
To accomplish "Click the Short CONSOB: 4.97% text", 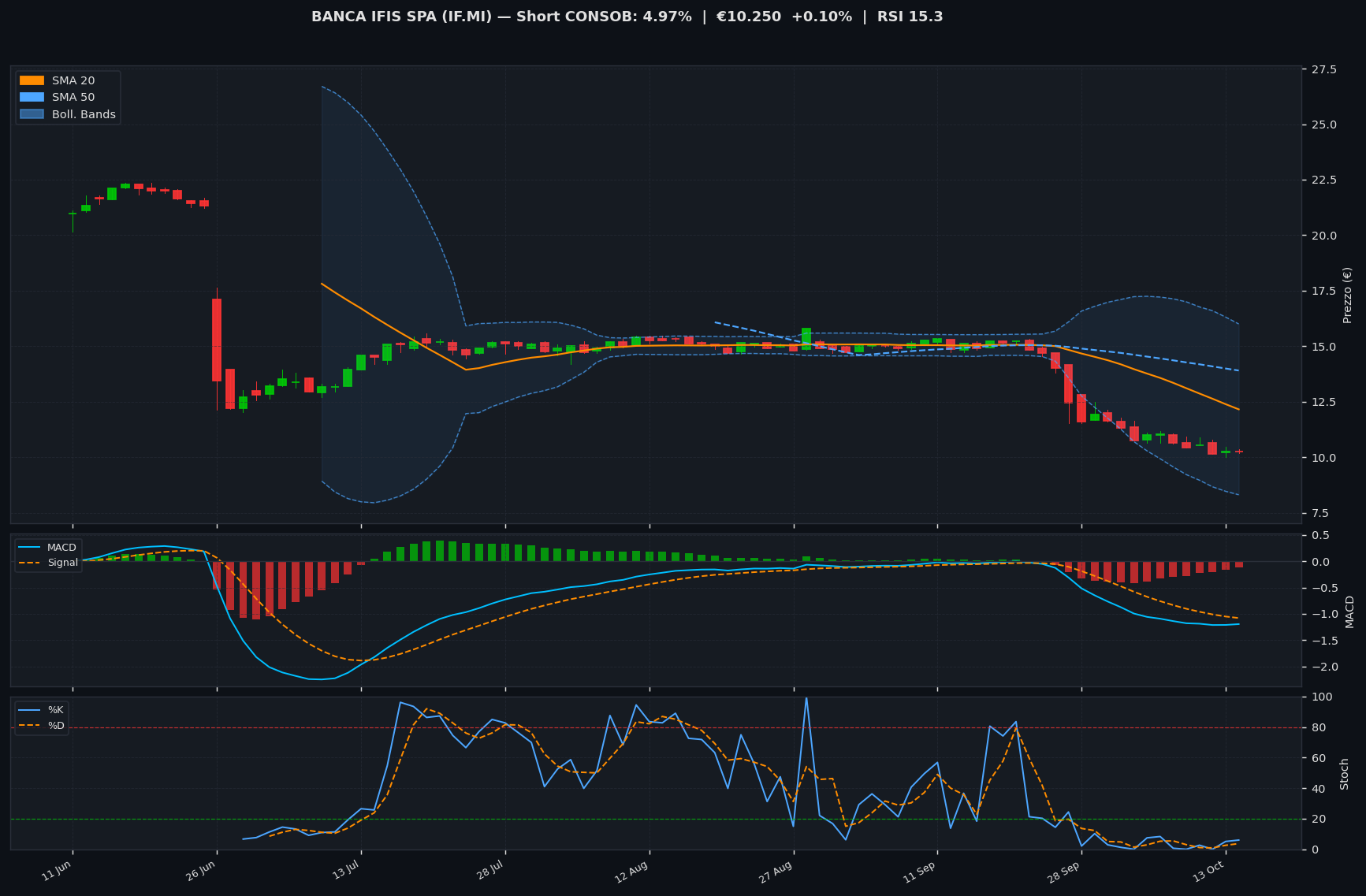I will click(604, 17).
